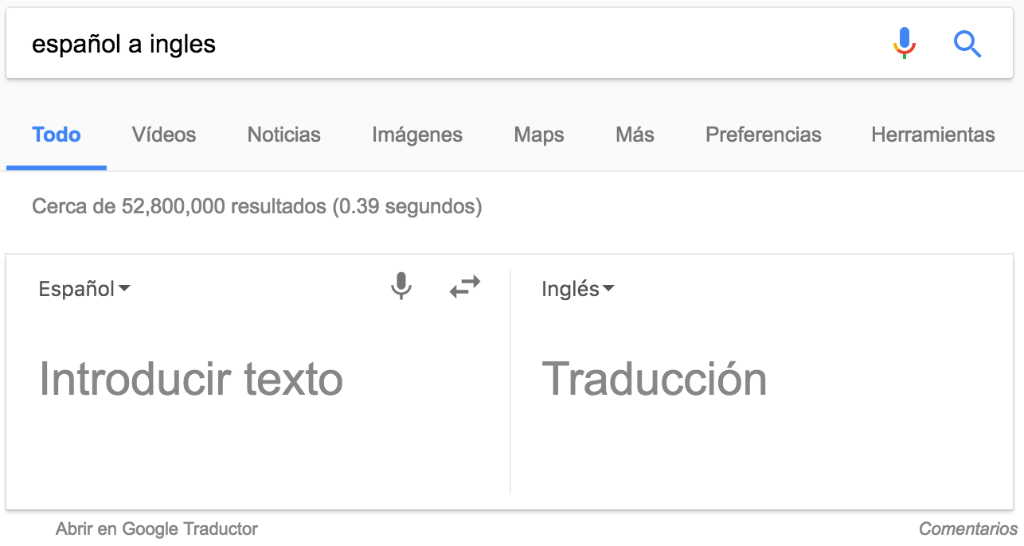Open the Imágenes results tab

click(417, 135)
